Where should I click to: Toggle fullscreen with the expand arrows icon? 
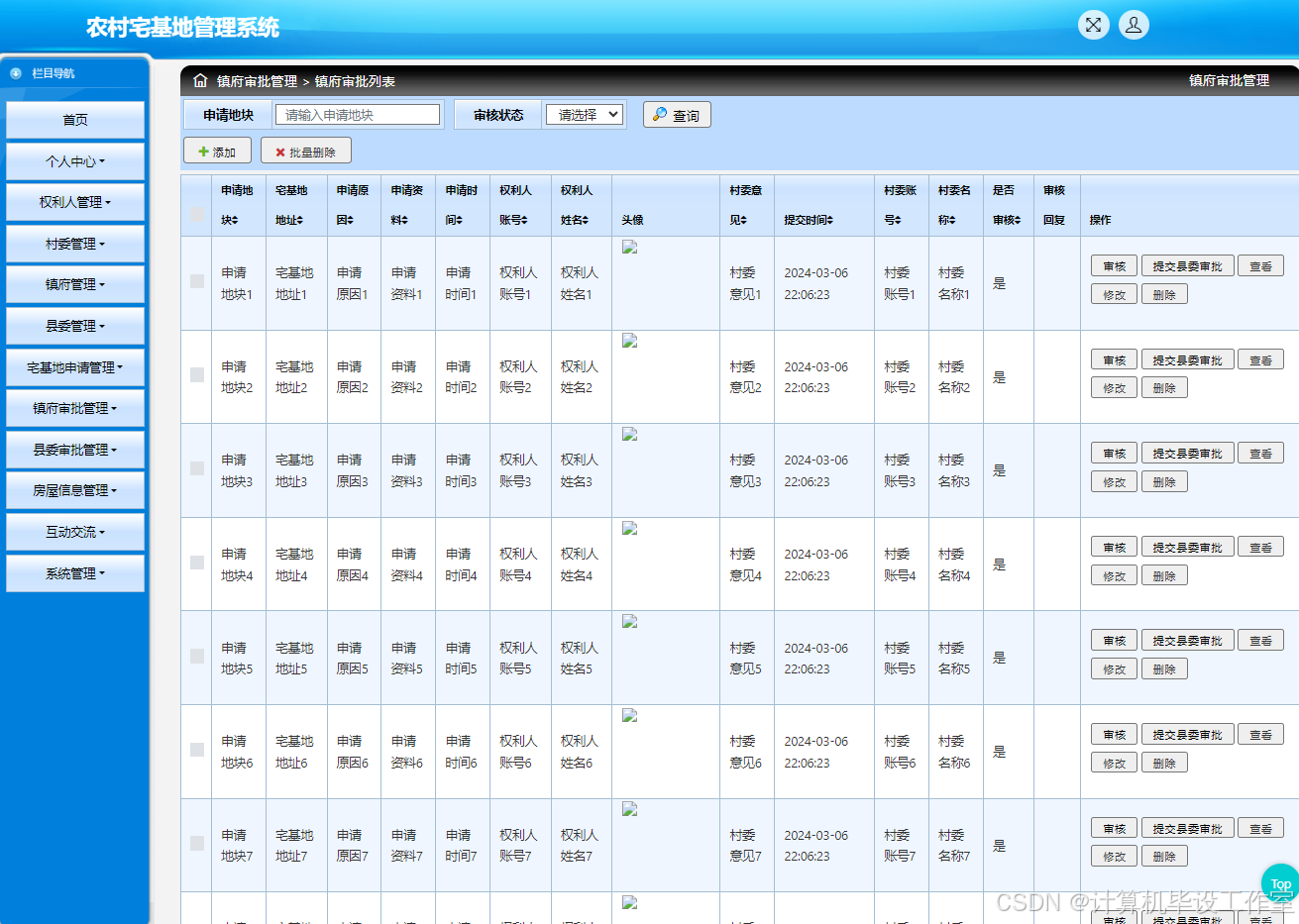coord(1093,25)
